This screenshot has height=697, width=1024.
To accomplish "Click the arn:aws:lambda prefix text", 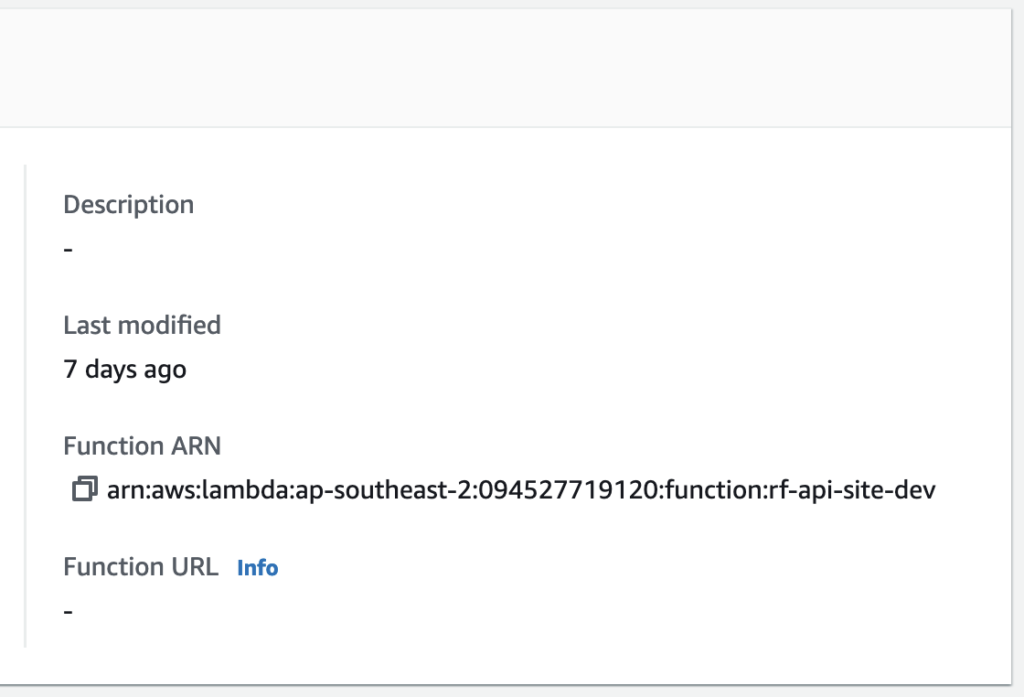I will [x=197, y=489].
